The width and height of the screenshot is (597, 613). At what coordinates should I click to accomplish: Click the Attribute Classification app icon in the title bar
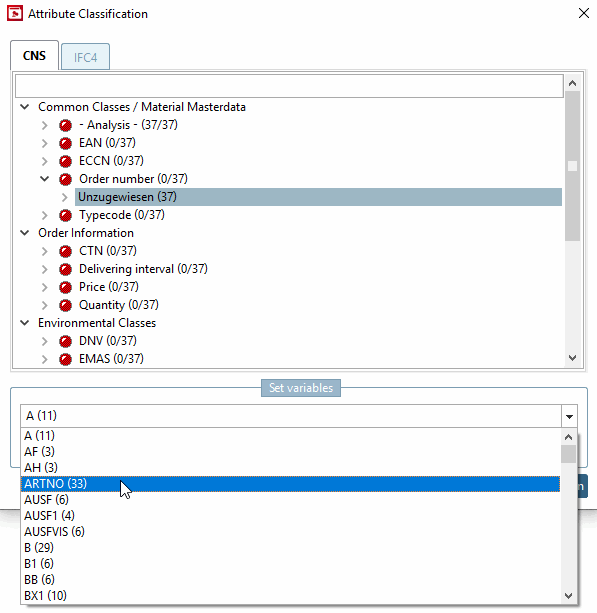[15, 14]
